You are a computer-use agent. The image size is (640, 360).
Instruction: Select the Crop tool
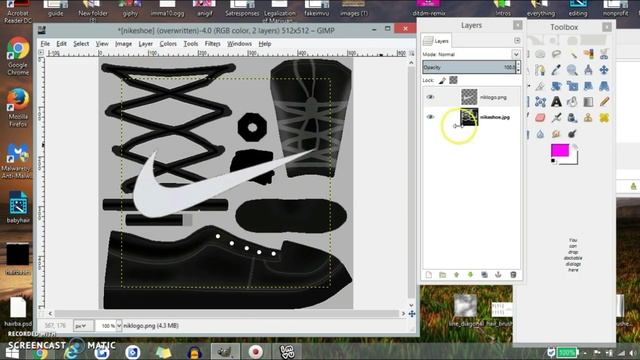[540, 86]
